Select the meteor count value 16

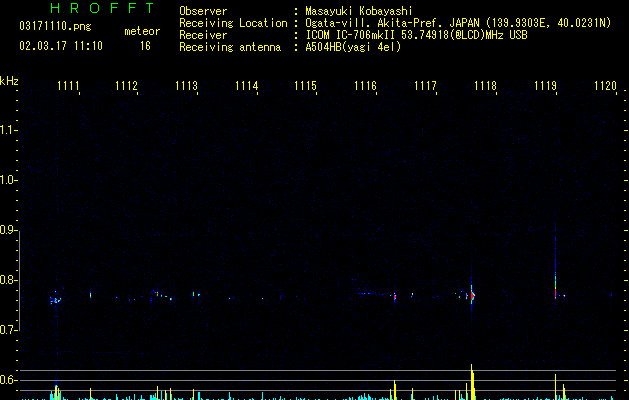pos(145,46)
